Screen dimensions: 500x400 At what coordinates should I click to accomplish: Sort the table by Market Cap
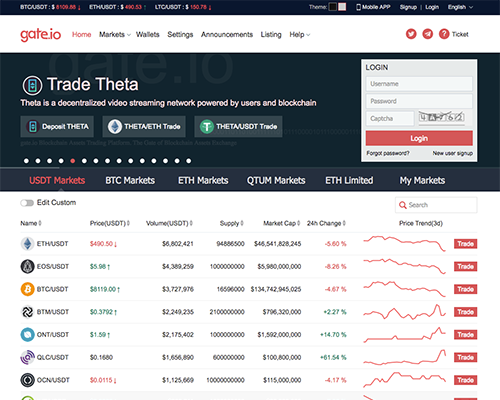pyautogui.click(x=282, y=223)
